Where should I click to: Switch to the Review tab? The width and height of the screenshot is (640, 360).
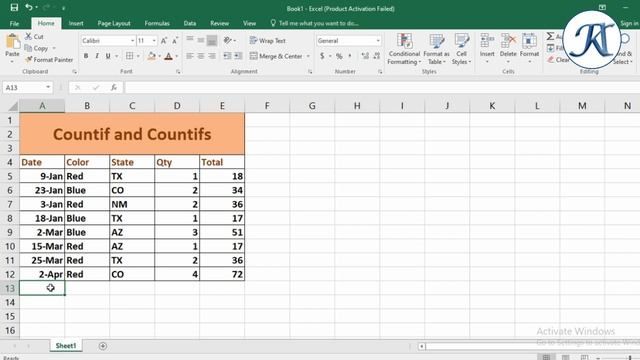click(220, 23)
